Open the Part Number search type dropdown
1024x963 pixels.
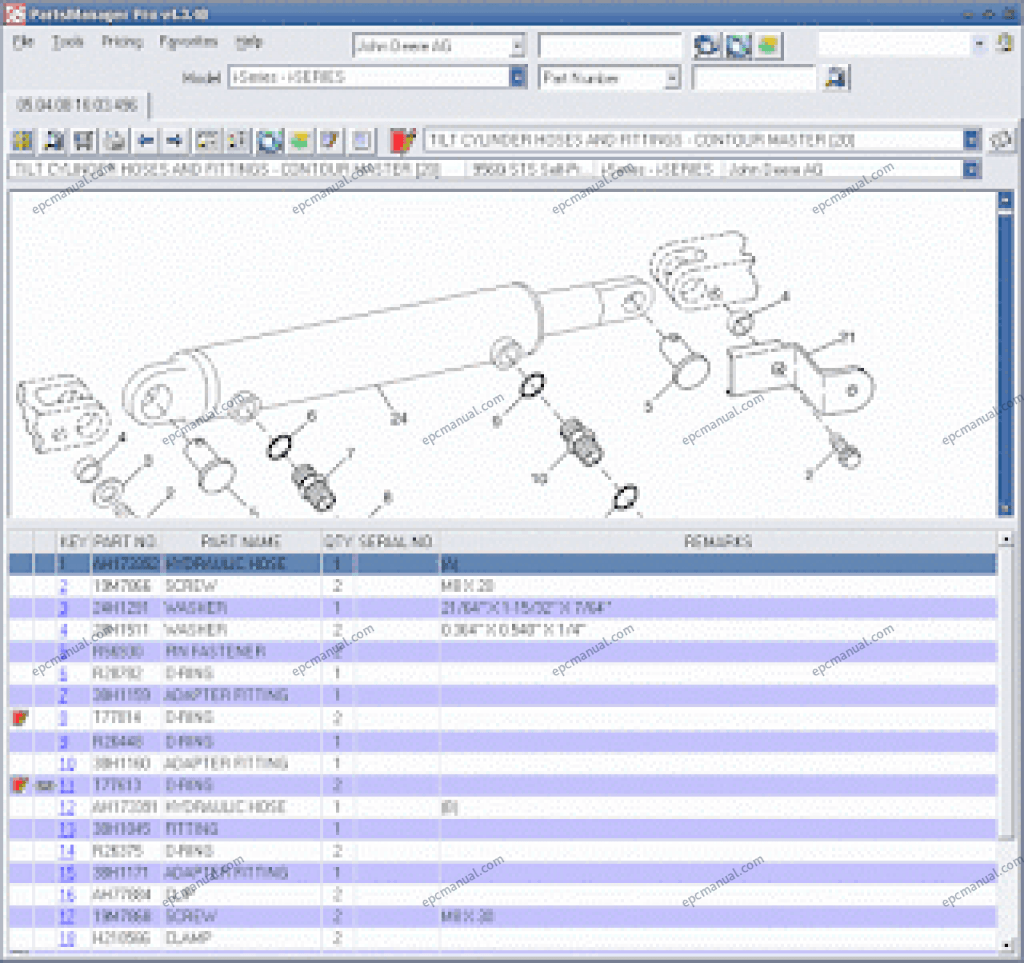(x=672, y=78)
